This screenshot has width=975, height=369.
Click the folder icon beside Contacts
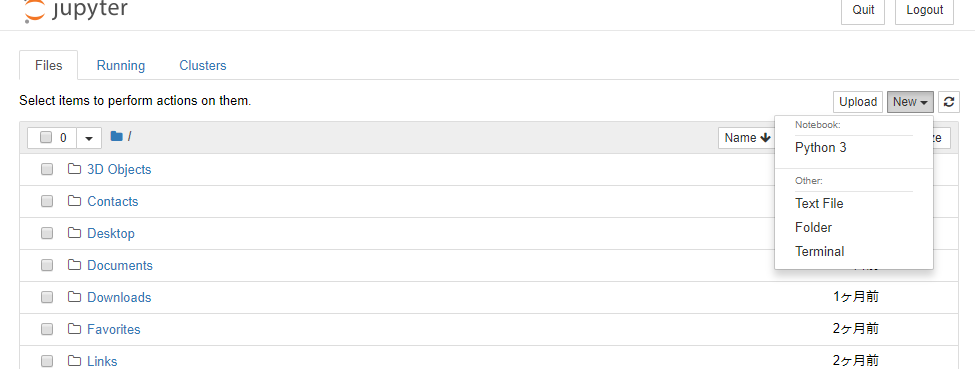tap(75, 201)
